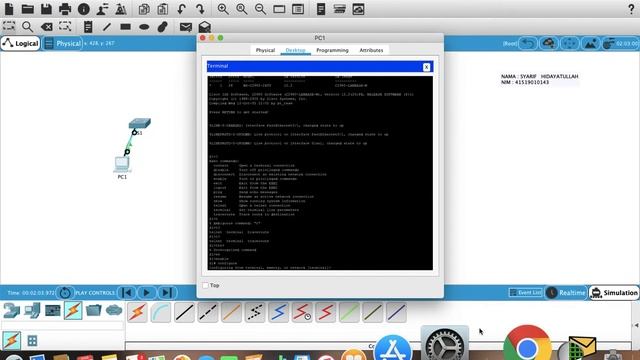
Task: Go back in play controls
Action: [x=127, y=293]
